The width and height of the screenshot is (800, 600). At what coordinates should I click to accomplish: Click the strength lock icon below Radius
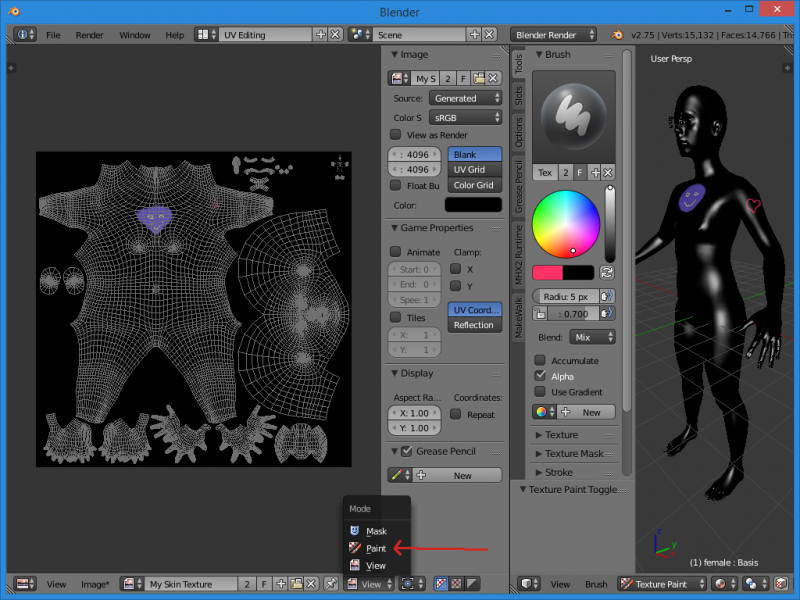(540, 314)
